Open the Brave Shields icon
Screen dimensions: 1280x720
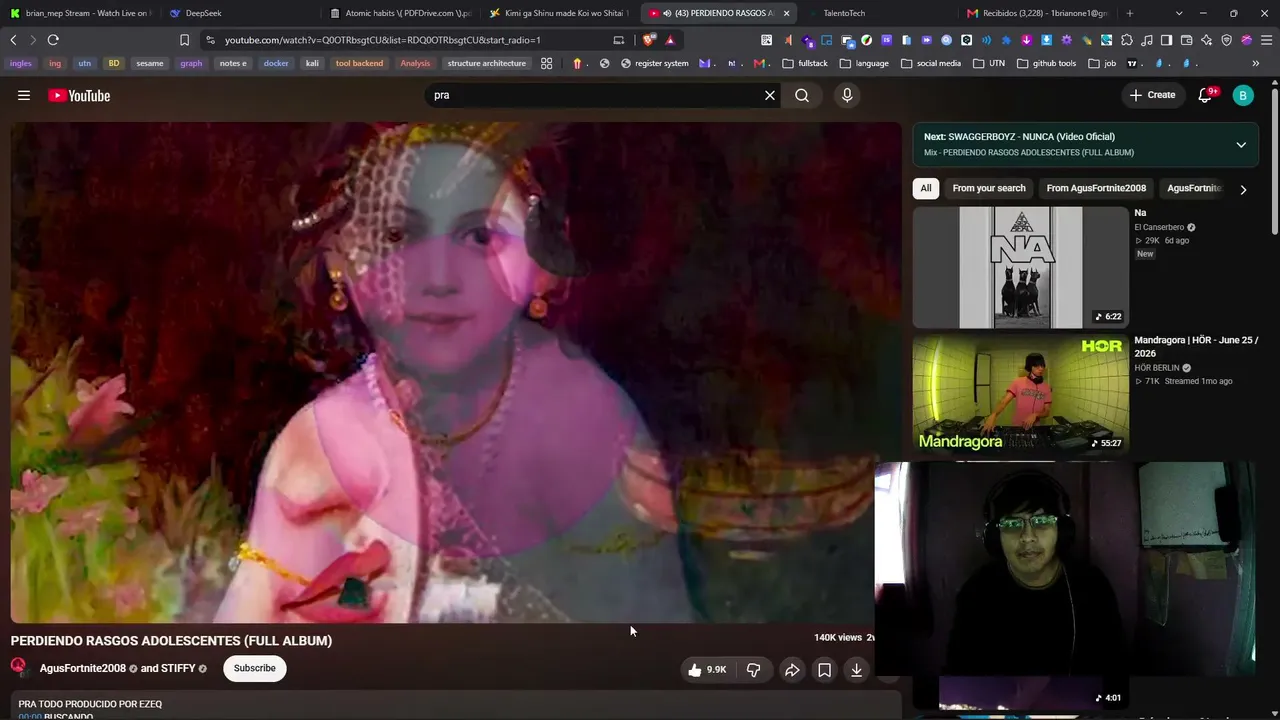point(649,40)
